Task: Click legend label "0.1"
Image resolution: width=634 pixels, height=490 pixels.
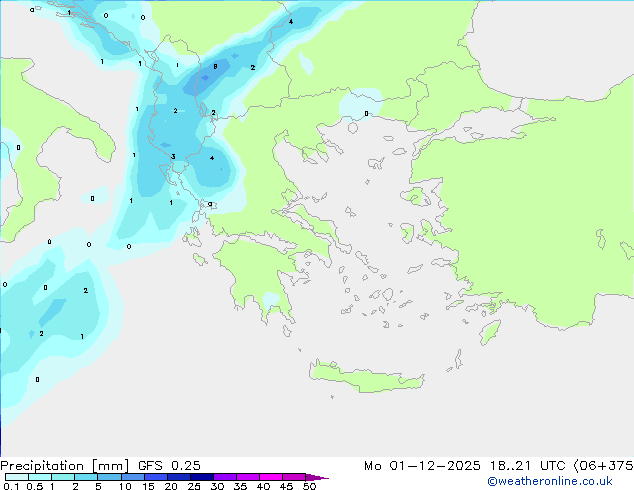Action: pyautogui.click(x=11, y=486)
